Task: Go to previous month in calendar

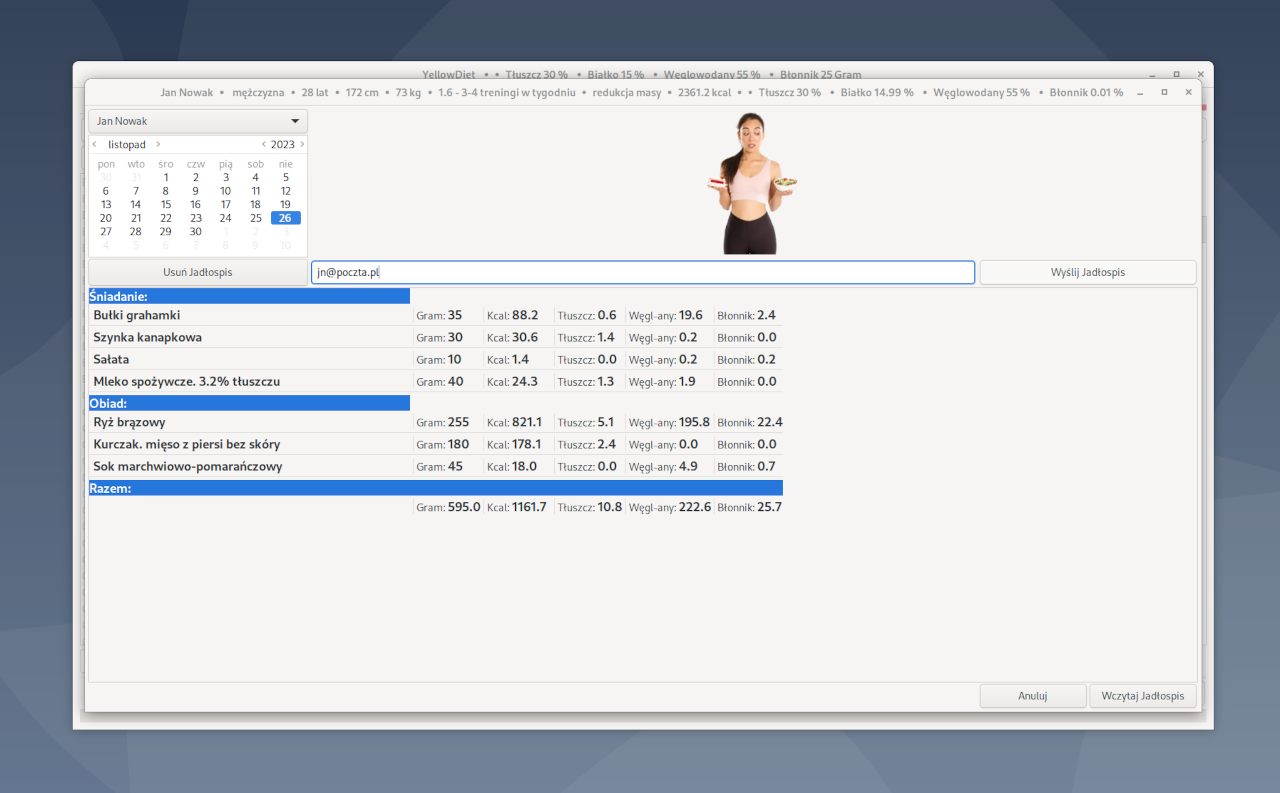Action: pyautogui.click(x=95, y=144)
